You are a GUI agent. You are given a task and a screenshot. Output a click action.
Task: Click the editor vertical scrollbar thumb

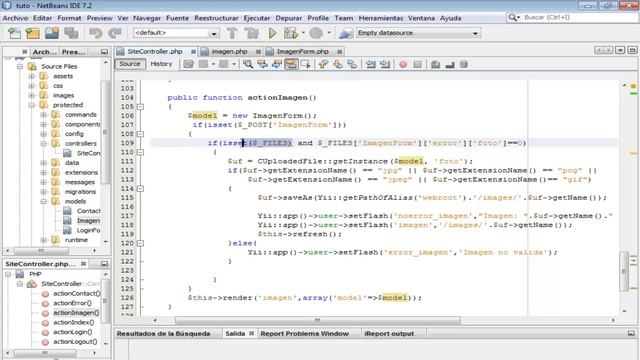tap(623, 271)
